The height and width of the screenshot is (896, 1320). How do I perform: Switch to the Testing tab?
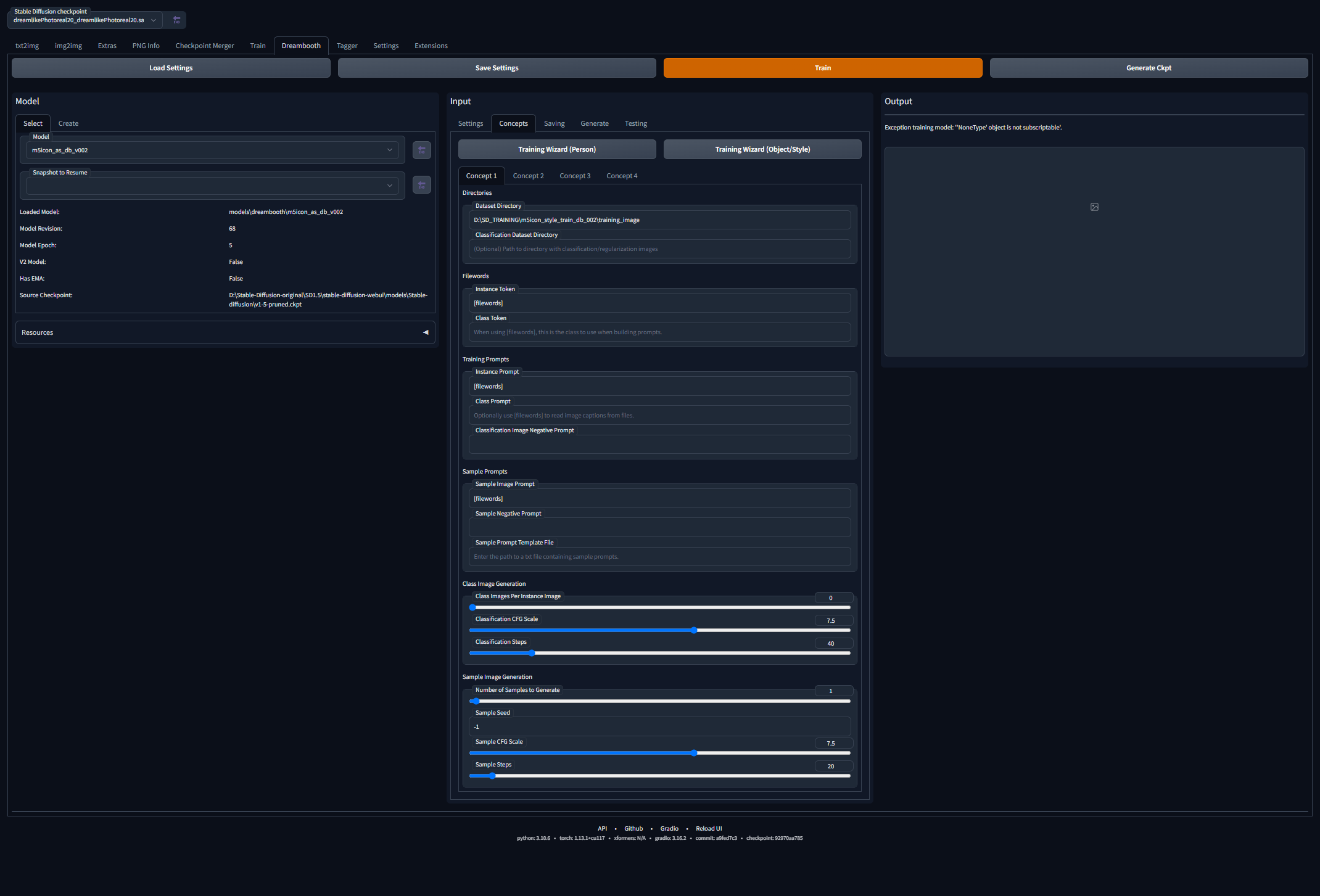[636, 123]
